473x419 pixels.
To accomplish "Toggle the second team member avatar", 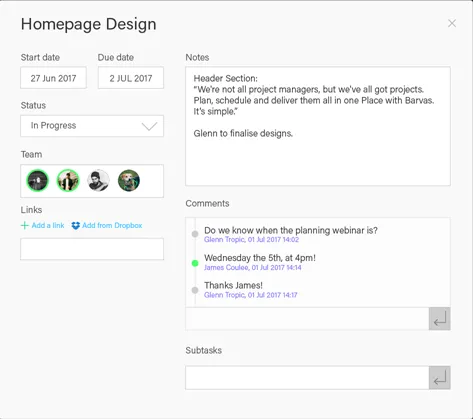I will click(x=68, y=180).
